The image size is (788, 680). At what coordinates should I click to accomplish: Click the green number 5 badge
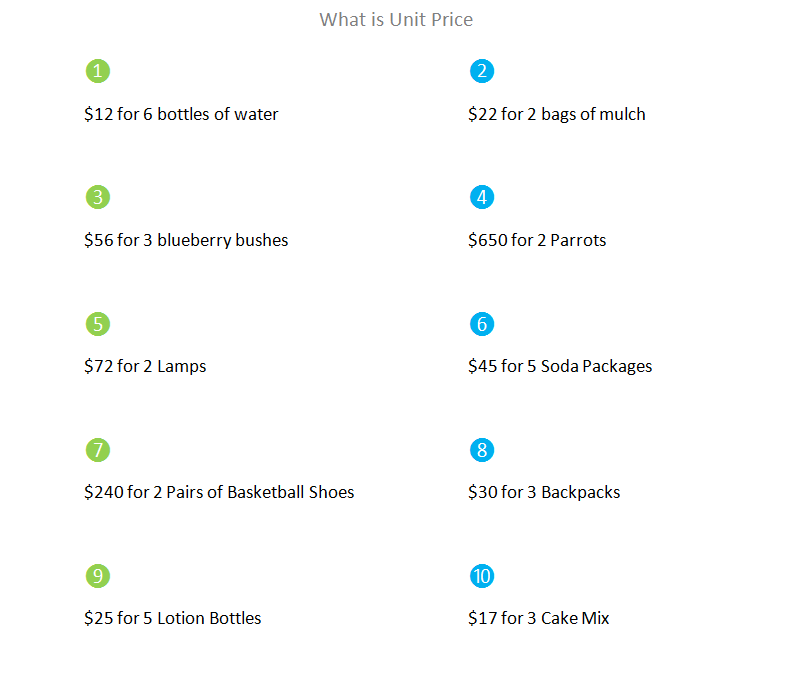click(x=97, y=324)
